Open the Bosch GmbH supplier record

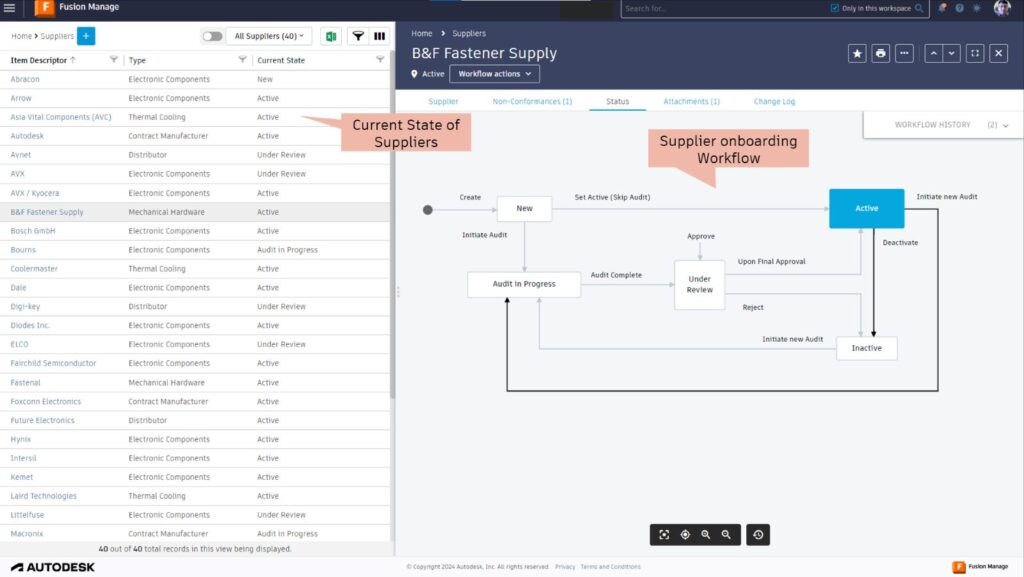point(33,231)
